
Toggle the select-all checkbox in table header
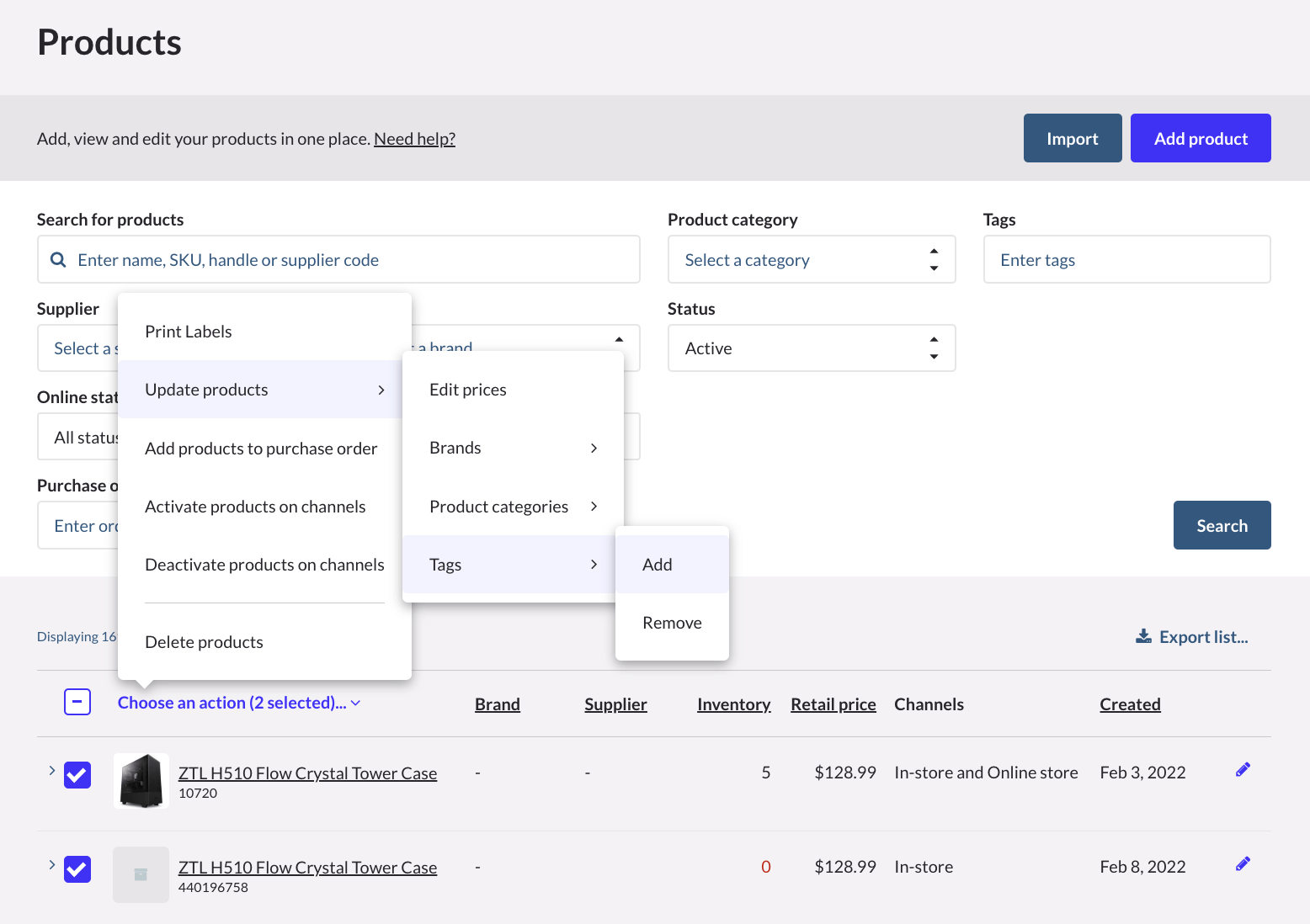pyautogui.click(x=77, y=702)
